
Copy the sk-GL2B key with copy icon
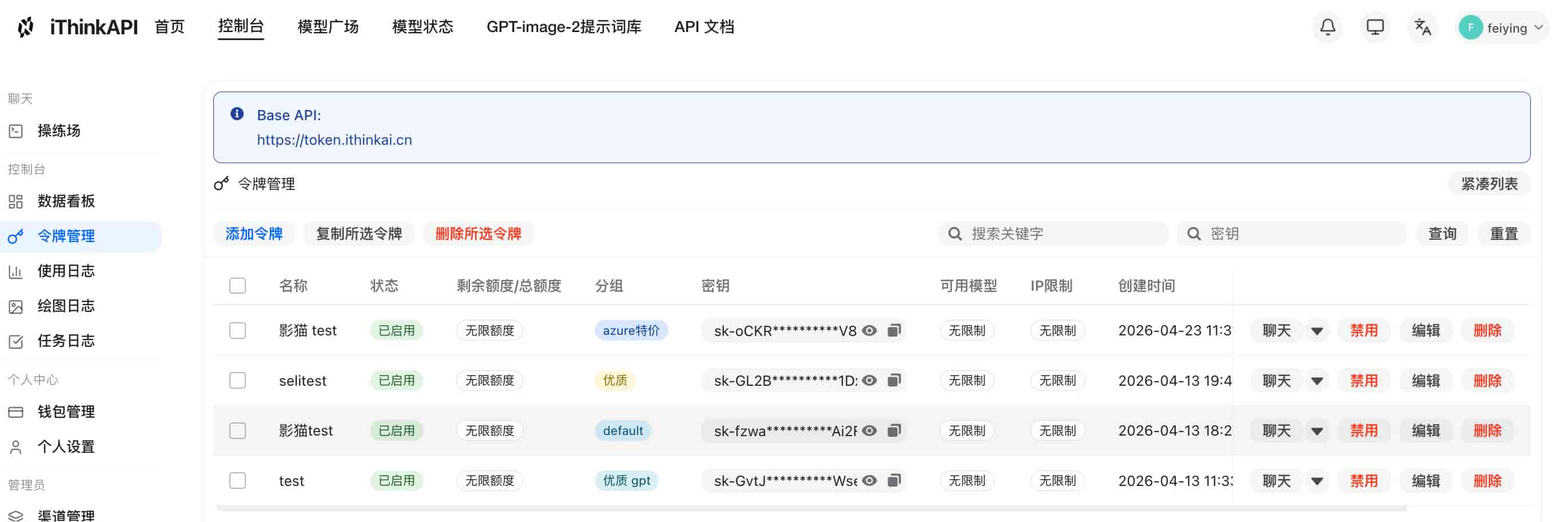894,380
